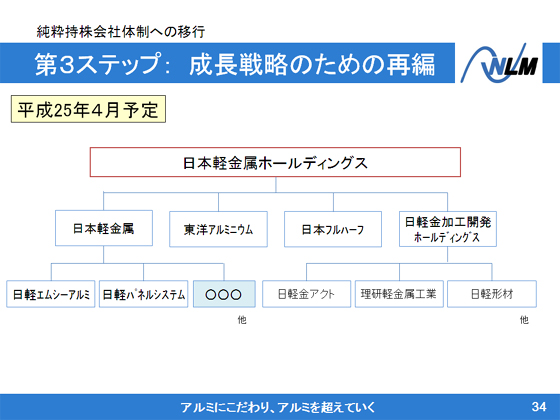Viewport: 560px width, 420px height.
Task: Select the 東洋アルミニウム box
Action: click(x=218, y=229)
